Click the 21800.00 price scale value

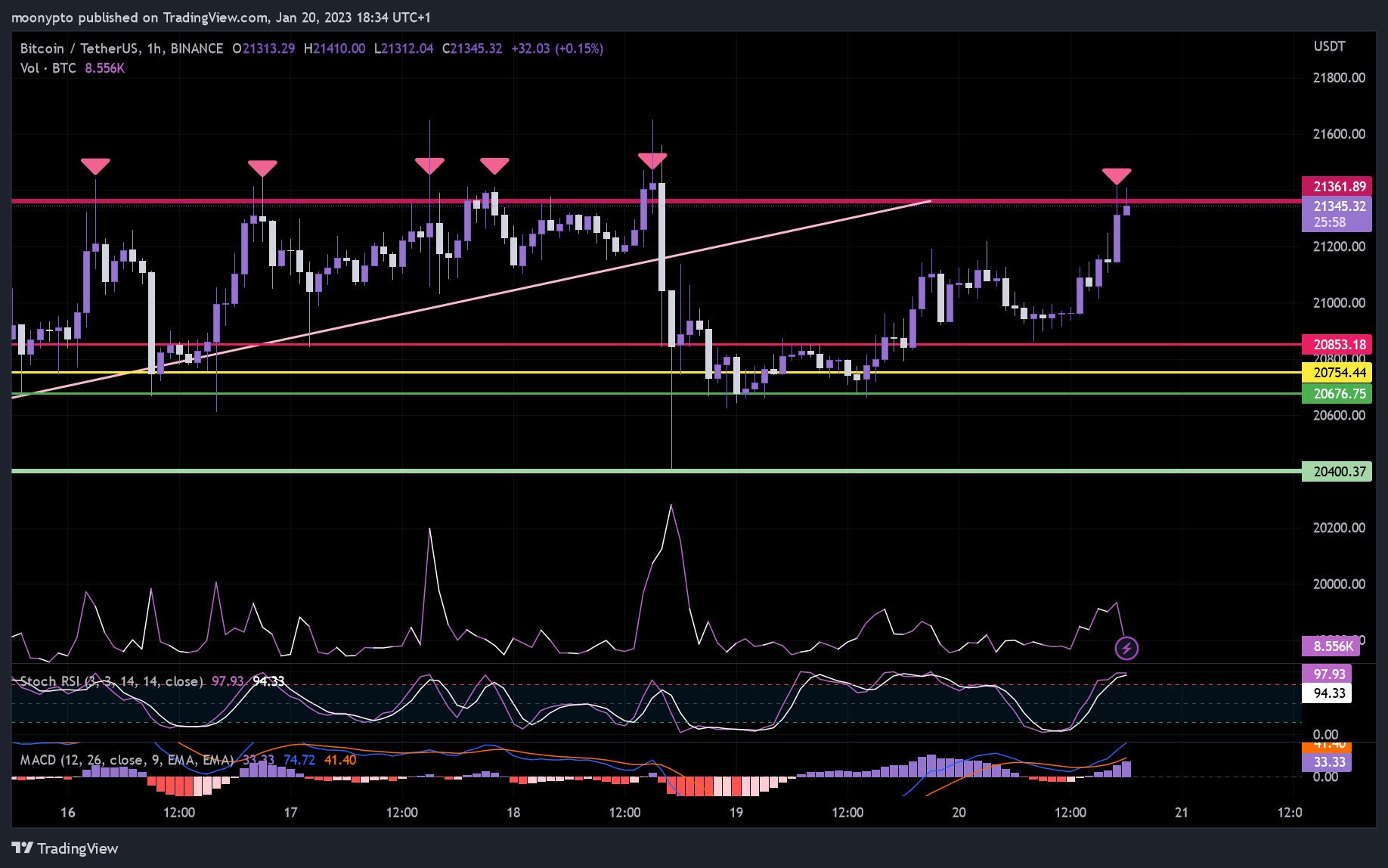coord(1339,78)
